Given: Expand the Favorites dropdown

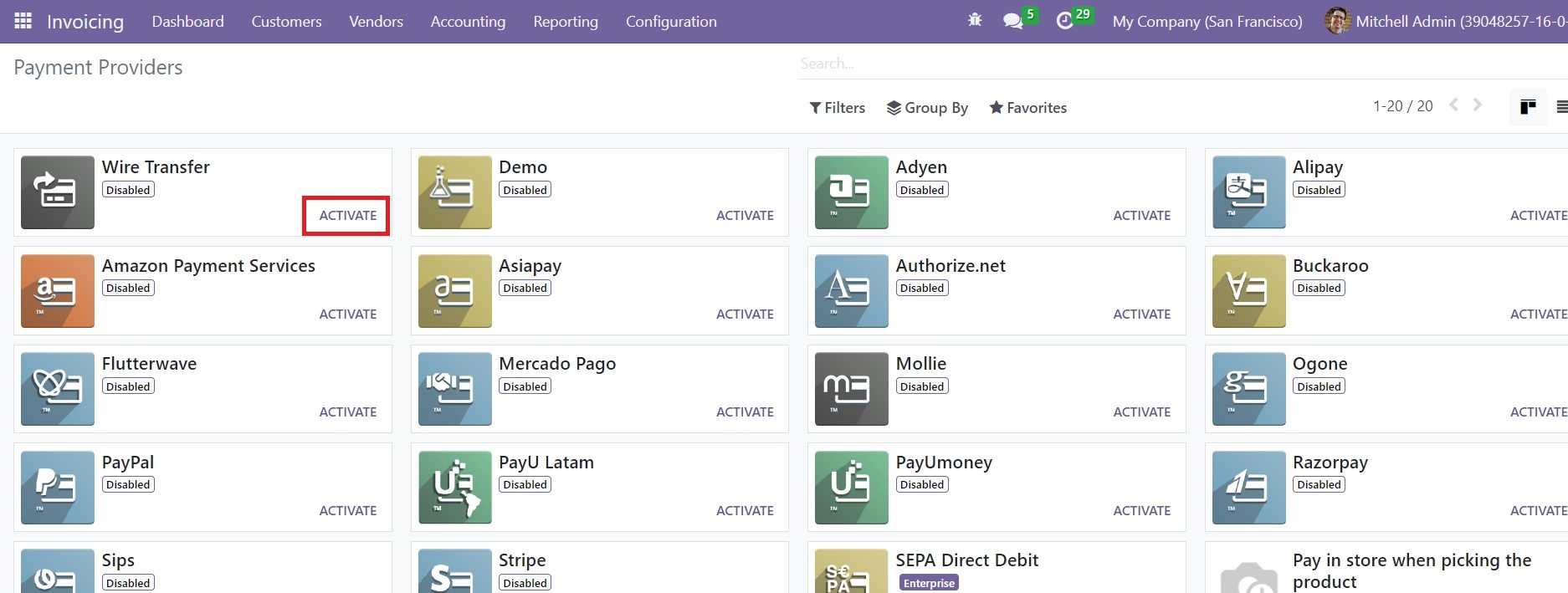Looking at the screenshot, I should pos(1028,107).
